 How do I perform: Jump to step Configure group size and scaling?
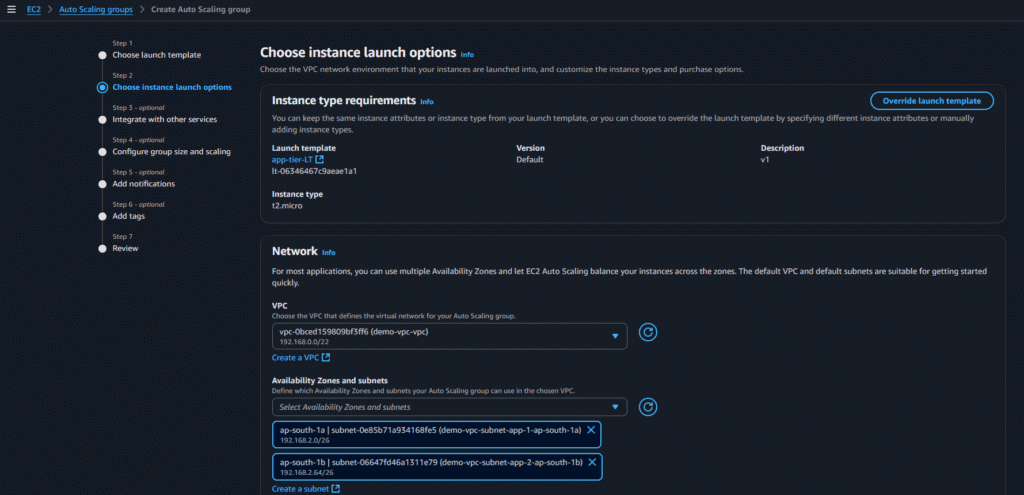(x=171, y=152)
